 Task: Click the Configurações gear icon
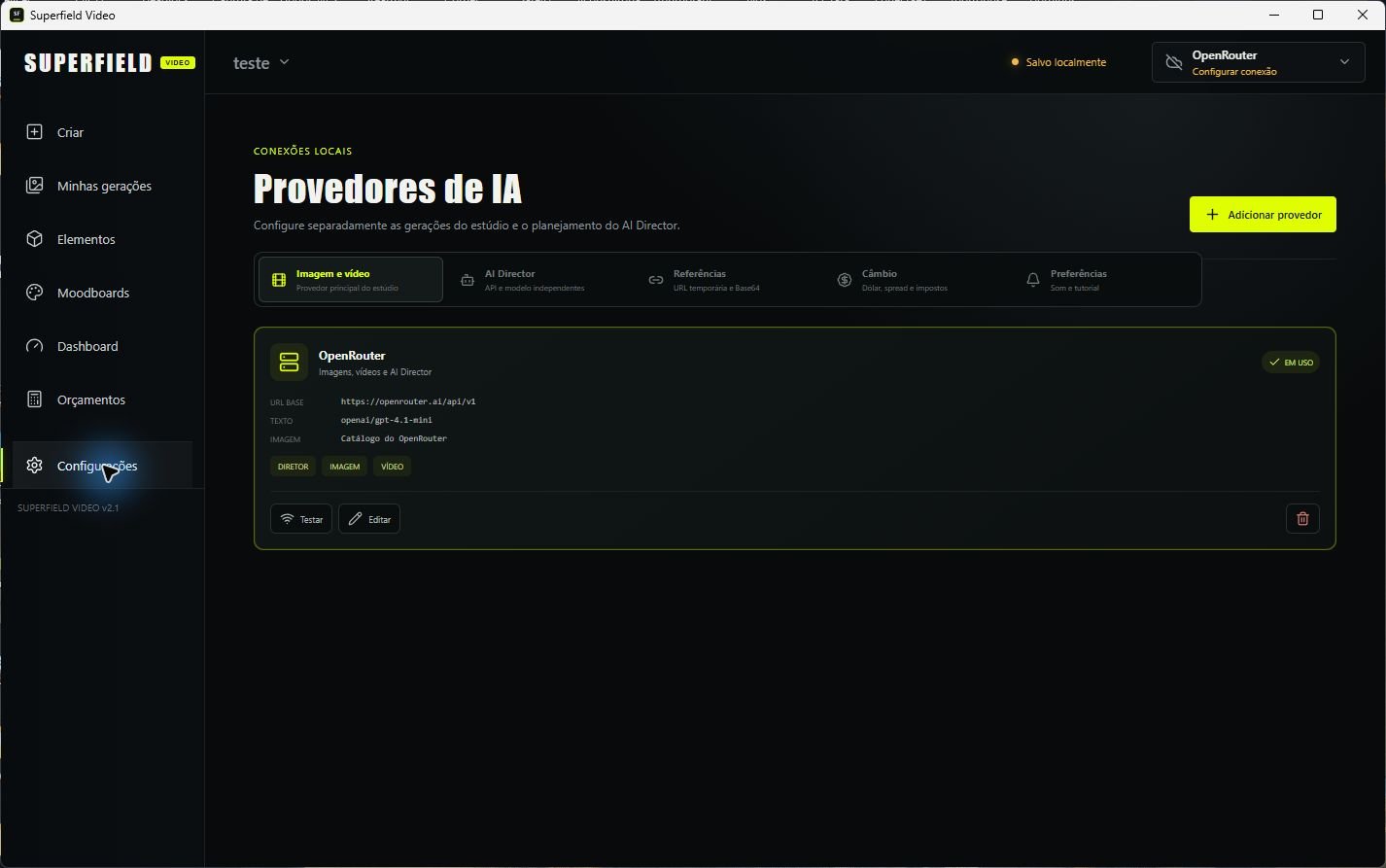[x=34, y=466]
